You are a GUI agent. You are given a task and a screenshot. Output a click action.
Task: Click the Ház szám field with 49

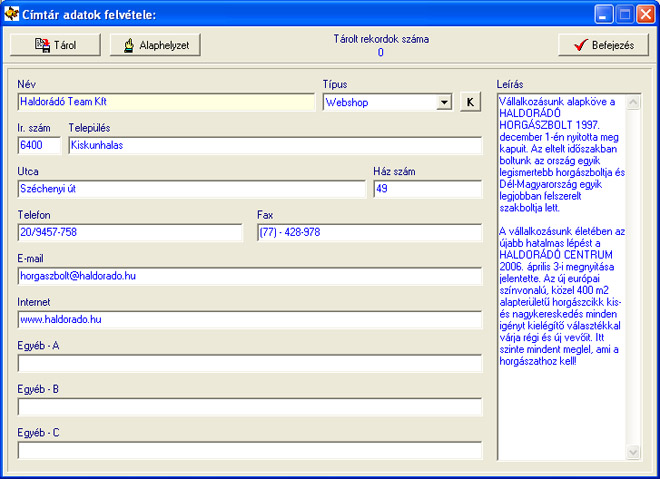427,189
